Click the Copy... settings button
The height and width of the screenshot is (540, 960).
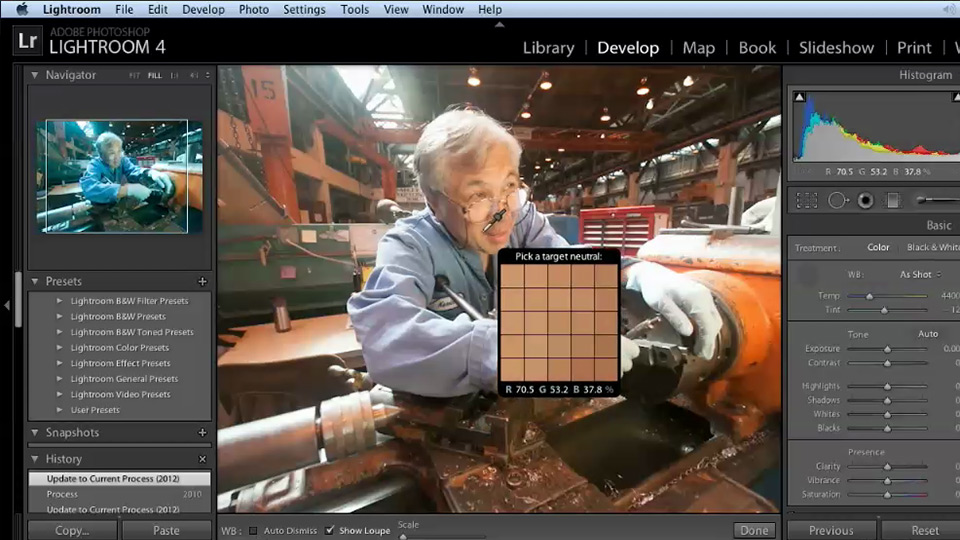72,530
